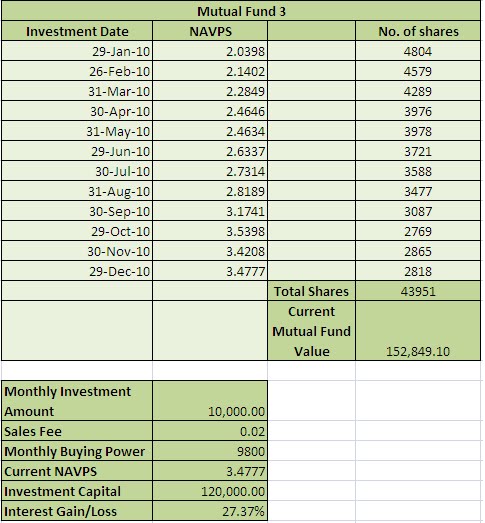Select total shares value 43951

(418, 291)
